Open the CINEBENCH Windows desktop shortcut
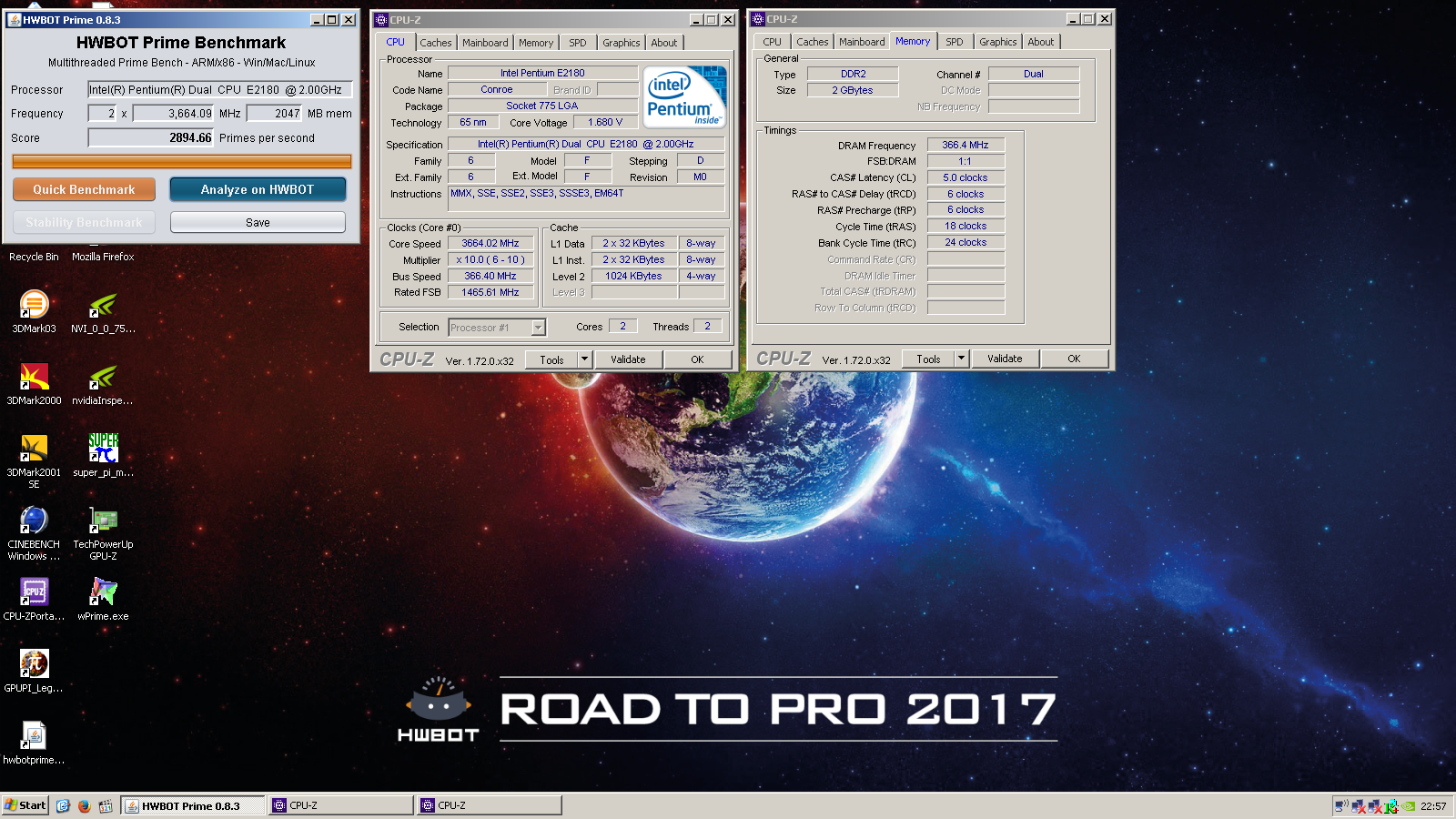 [34, 532]
